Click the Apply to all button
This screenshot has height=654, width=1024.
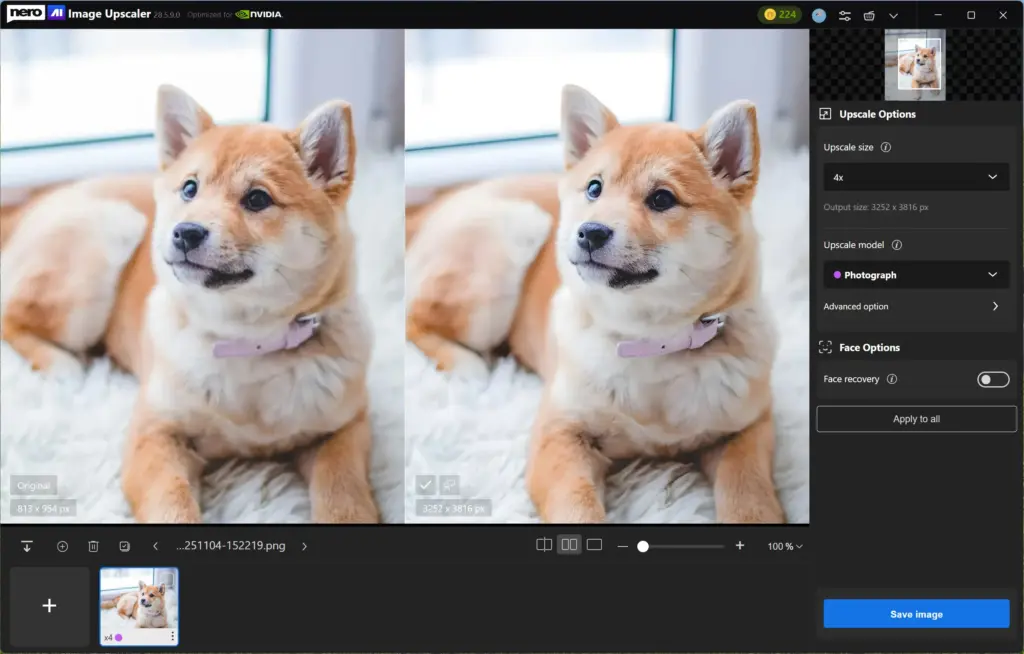tap(915, 418)
